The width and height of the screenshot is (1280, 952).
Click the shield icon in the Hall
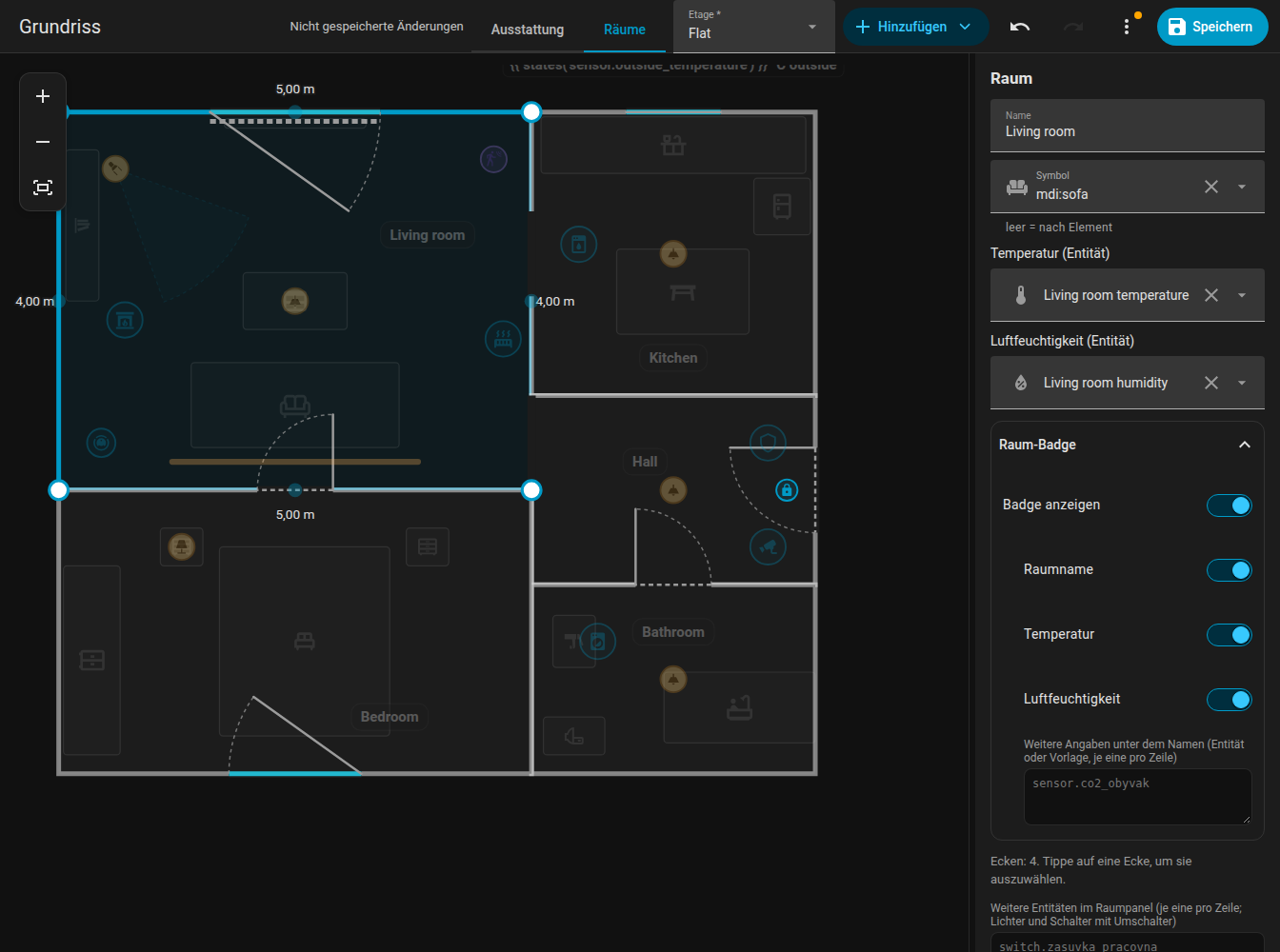pos(768,442)
